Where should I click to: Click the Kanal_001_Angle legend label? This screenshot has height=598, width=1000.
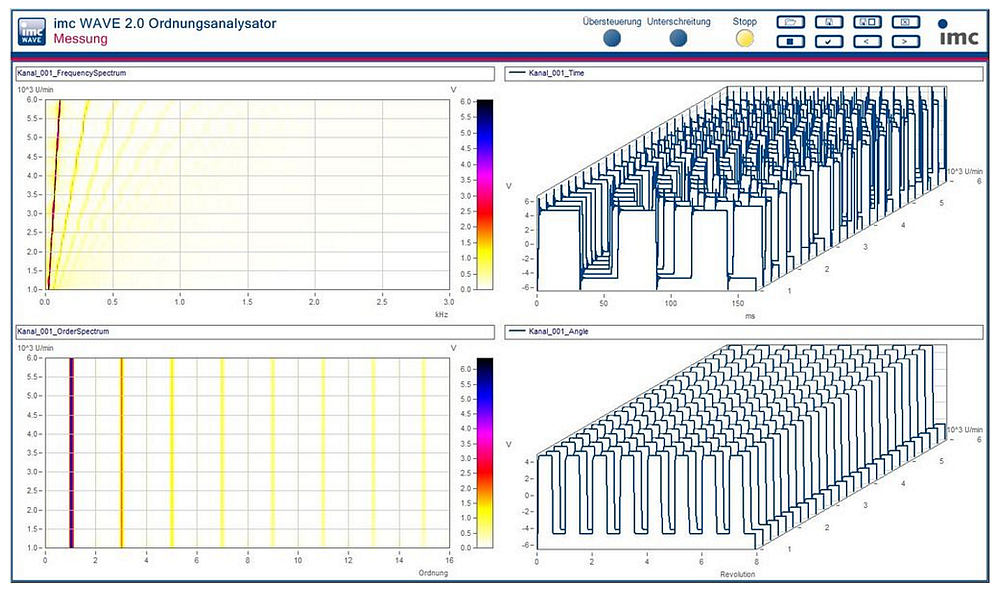point(559,332)
